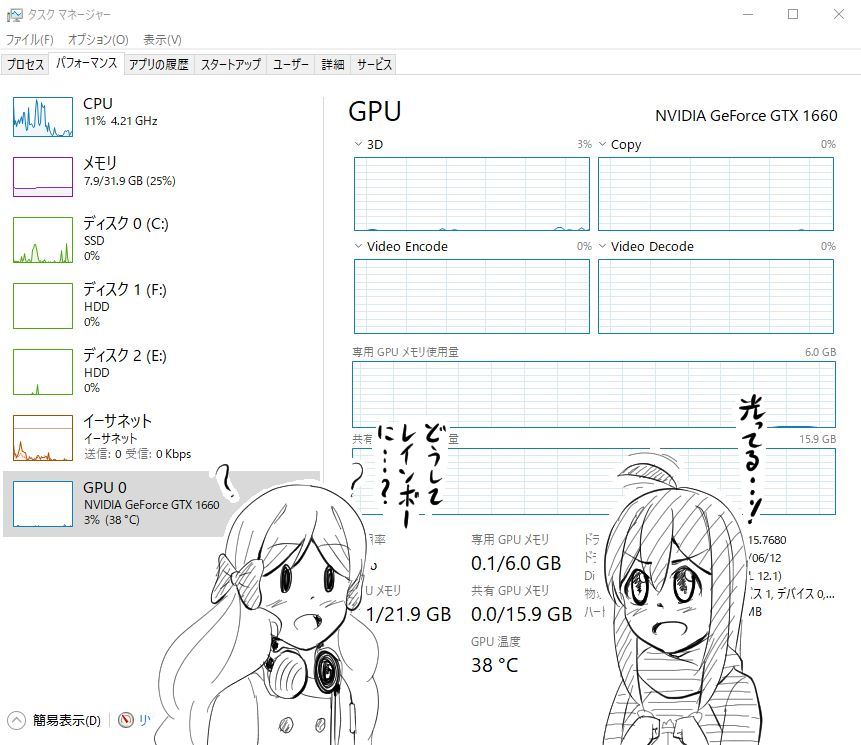Click the 7.9/31.9 GB (25%) memory reading

click(130, 181)
